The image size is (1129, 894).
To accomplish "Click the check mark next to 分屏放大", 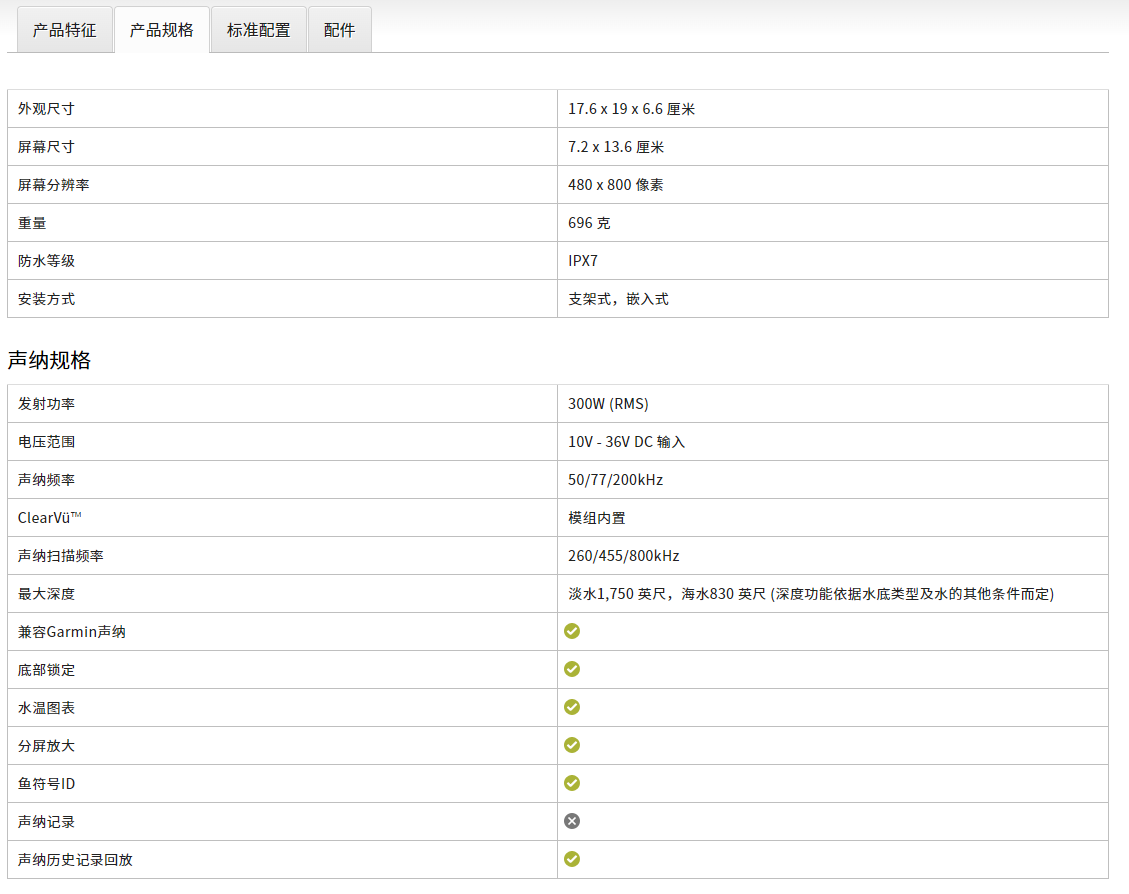I will [x=572, y=745].
